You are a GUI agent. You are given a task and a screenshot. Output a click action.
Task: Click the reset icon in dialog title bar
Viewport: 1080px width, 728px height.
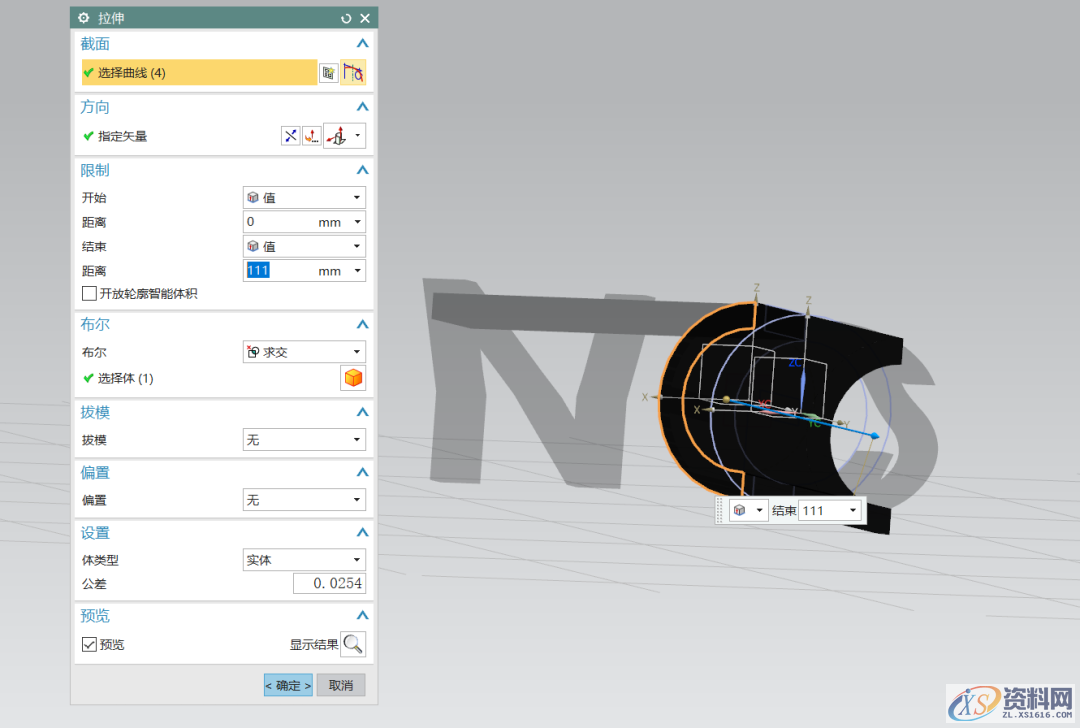(346, 18)
